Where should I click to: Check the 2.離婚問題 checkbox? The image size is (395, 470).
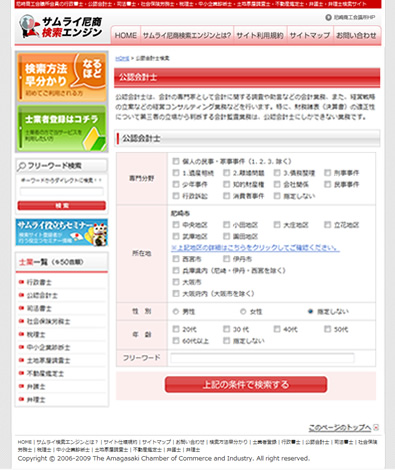click(x=227, y=173)
